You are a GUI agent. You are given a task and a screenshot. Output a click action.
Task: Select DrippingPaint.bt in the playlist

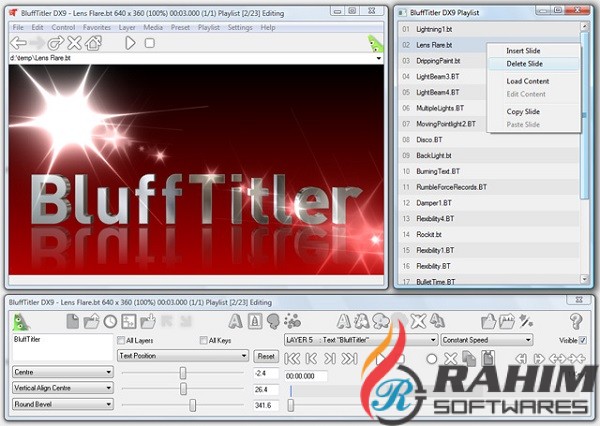[x=442, y=61]
